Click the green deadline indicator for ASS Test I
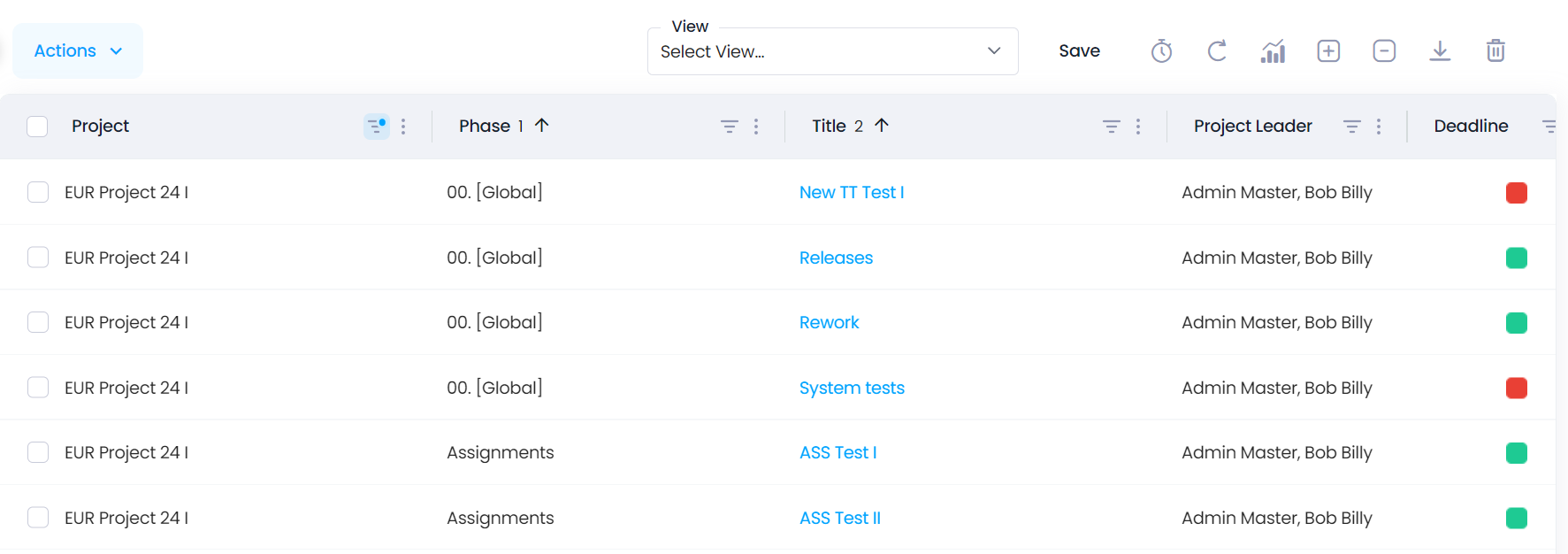Viewport: 1568px width, 554px height. 1517,452
